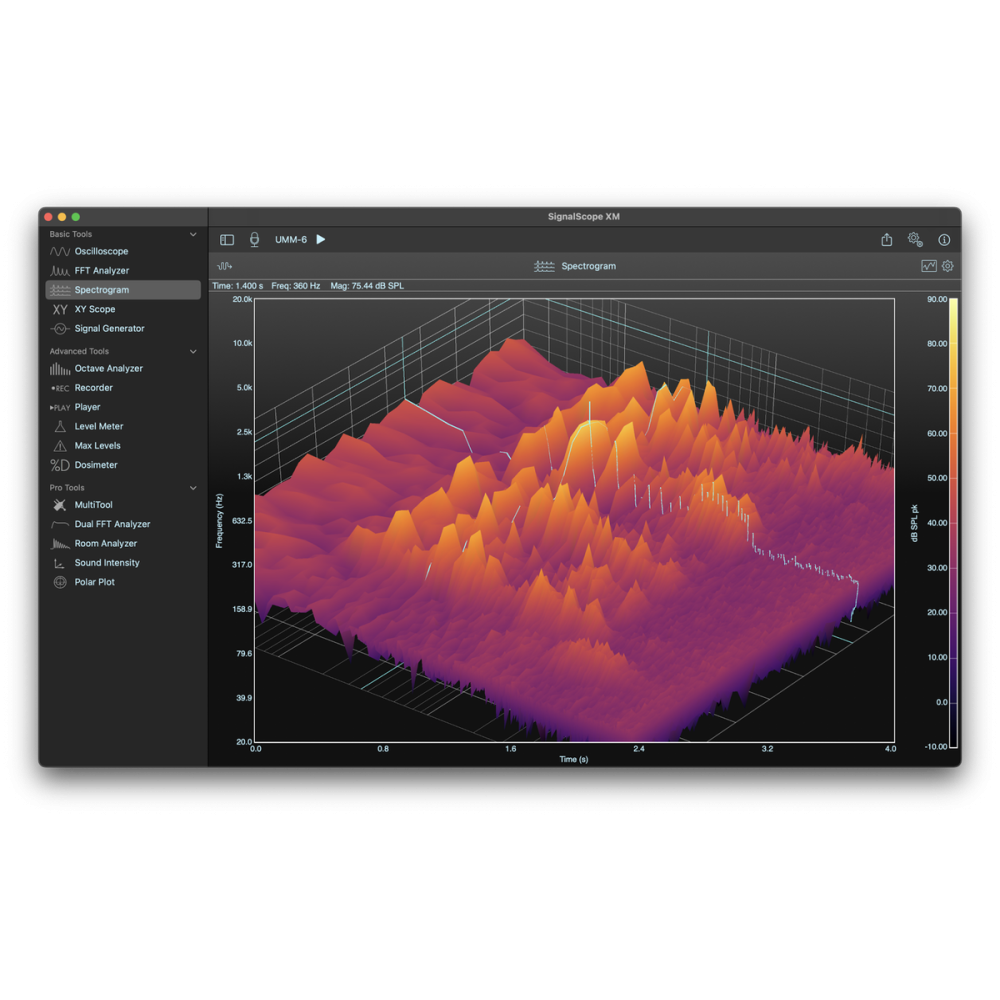
Task: Collapse the Pro Tools section
Action: 193,488
